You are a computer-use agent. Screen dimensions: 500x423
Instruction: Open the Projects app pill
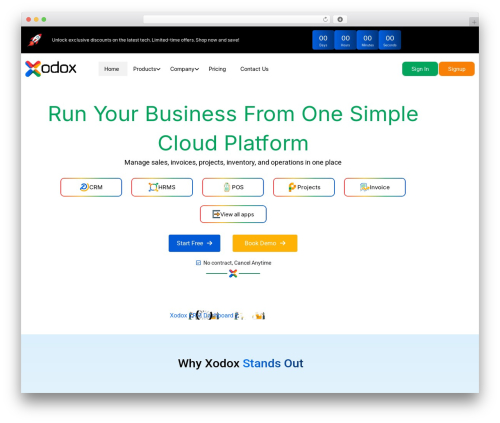[304, 187]
